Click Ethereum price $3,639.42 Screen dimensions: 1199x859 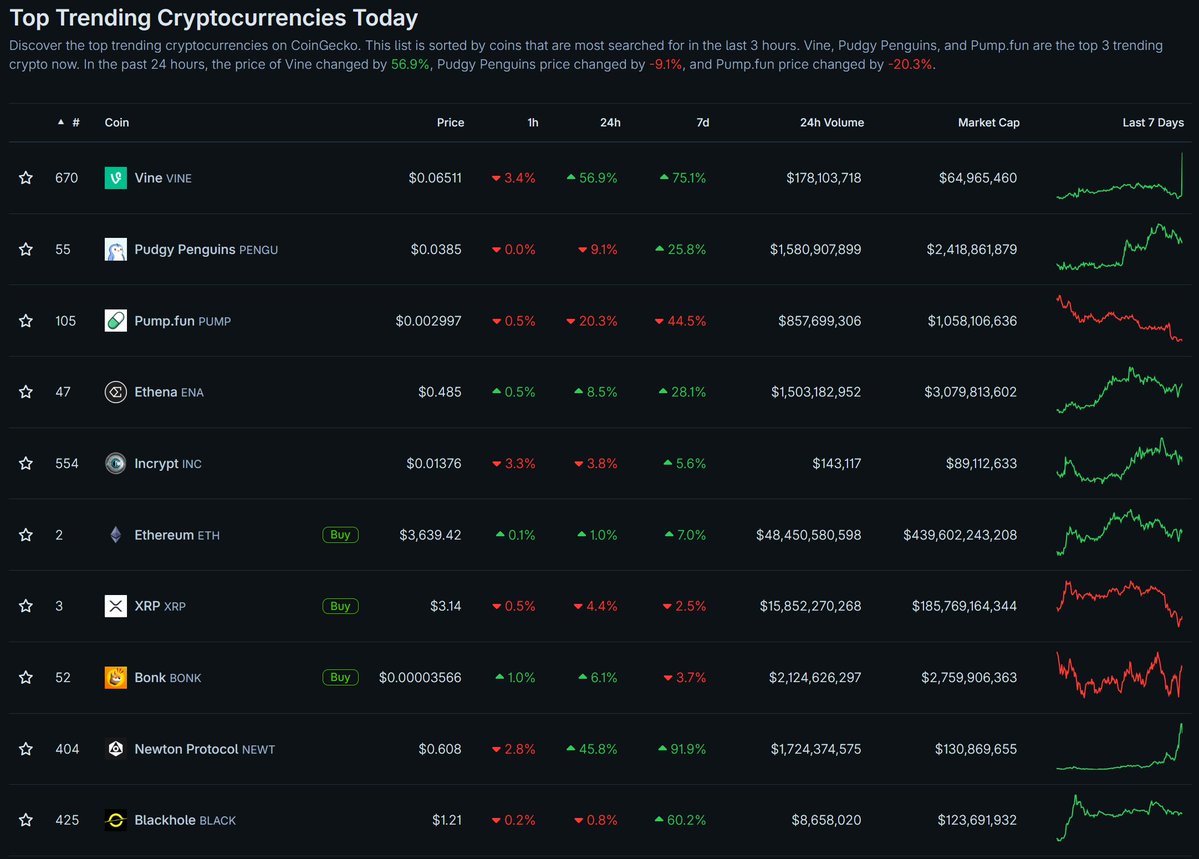pos(431,535)
